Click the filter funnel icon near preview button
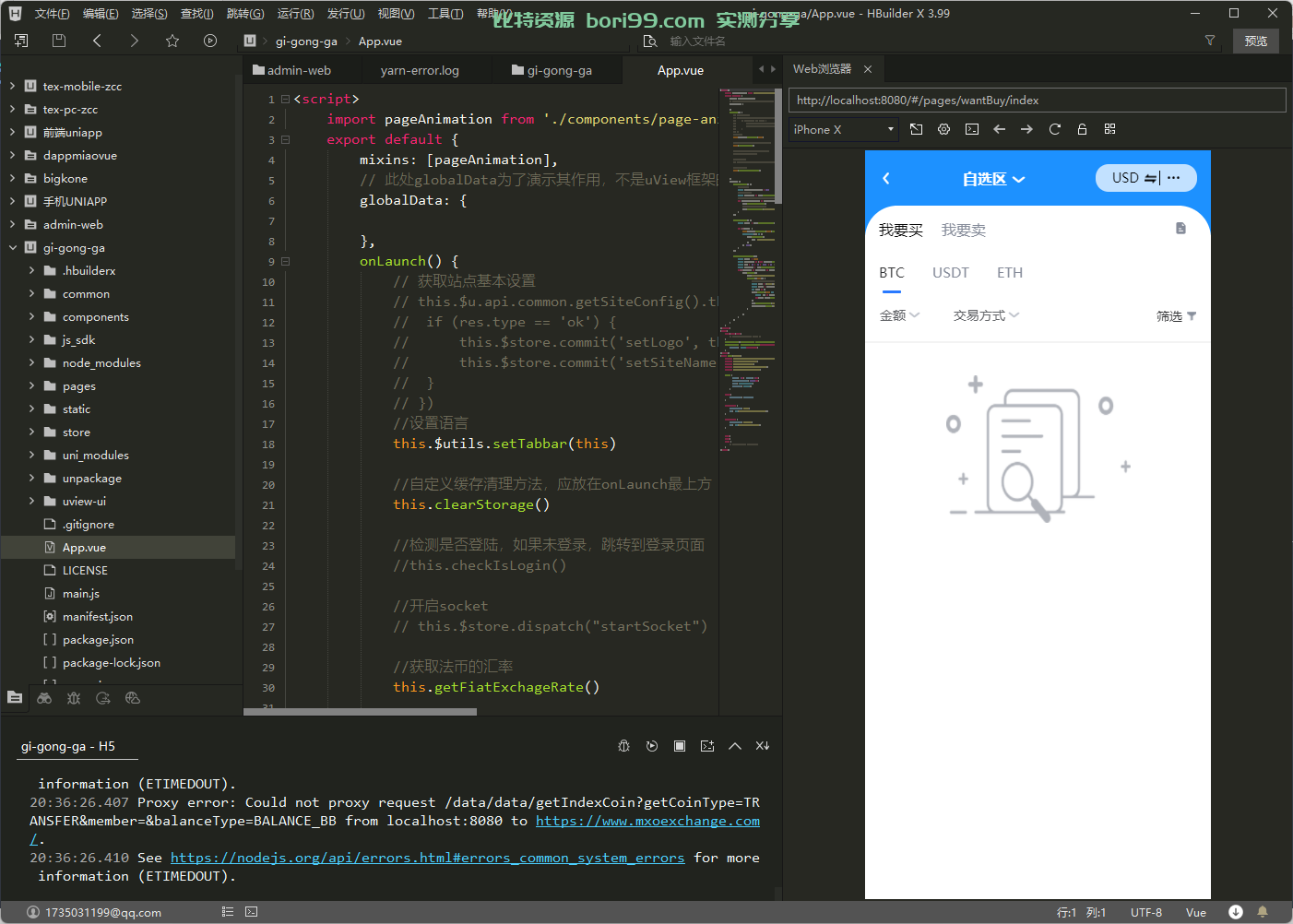This screenshot has width=1293, height=924. 1210,41
